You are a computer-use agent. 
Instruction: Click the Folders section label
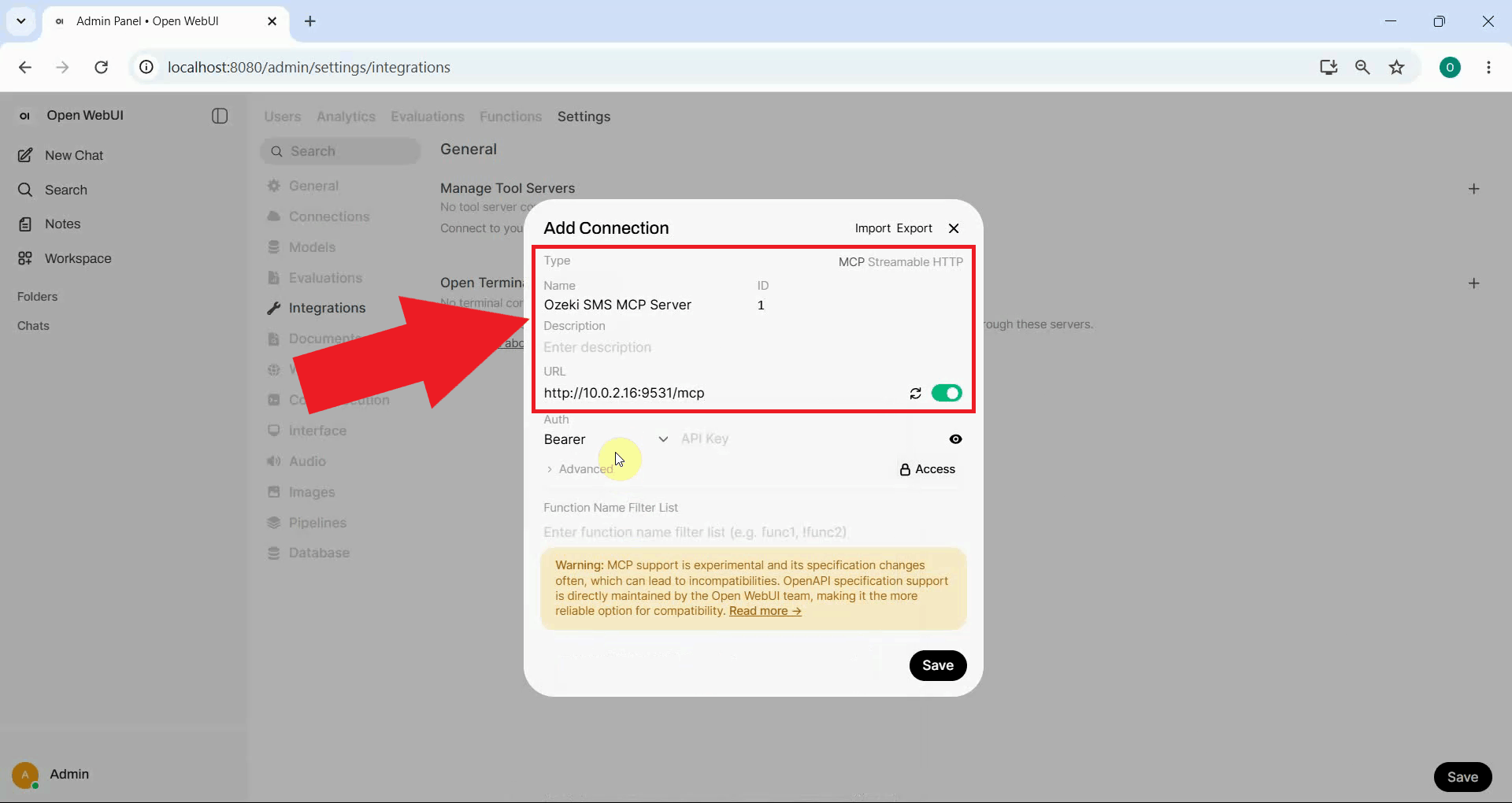click(x=37, y=297)
